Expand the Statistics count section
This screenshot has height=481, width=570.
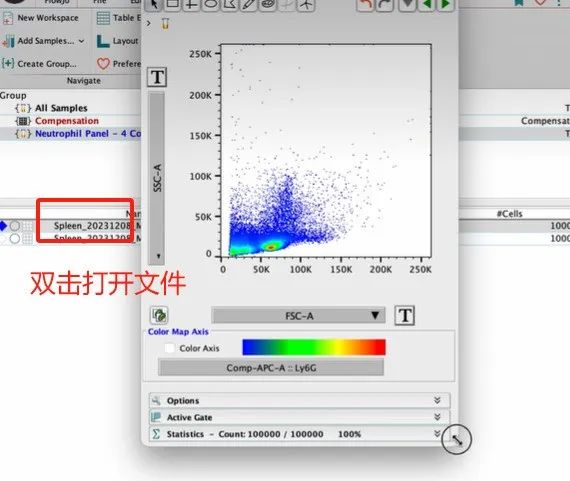[x=300, y=434]
